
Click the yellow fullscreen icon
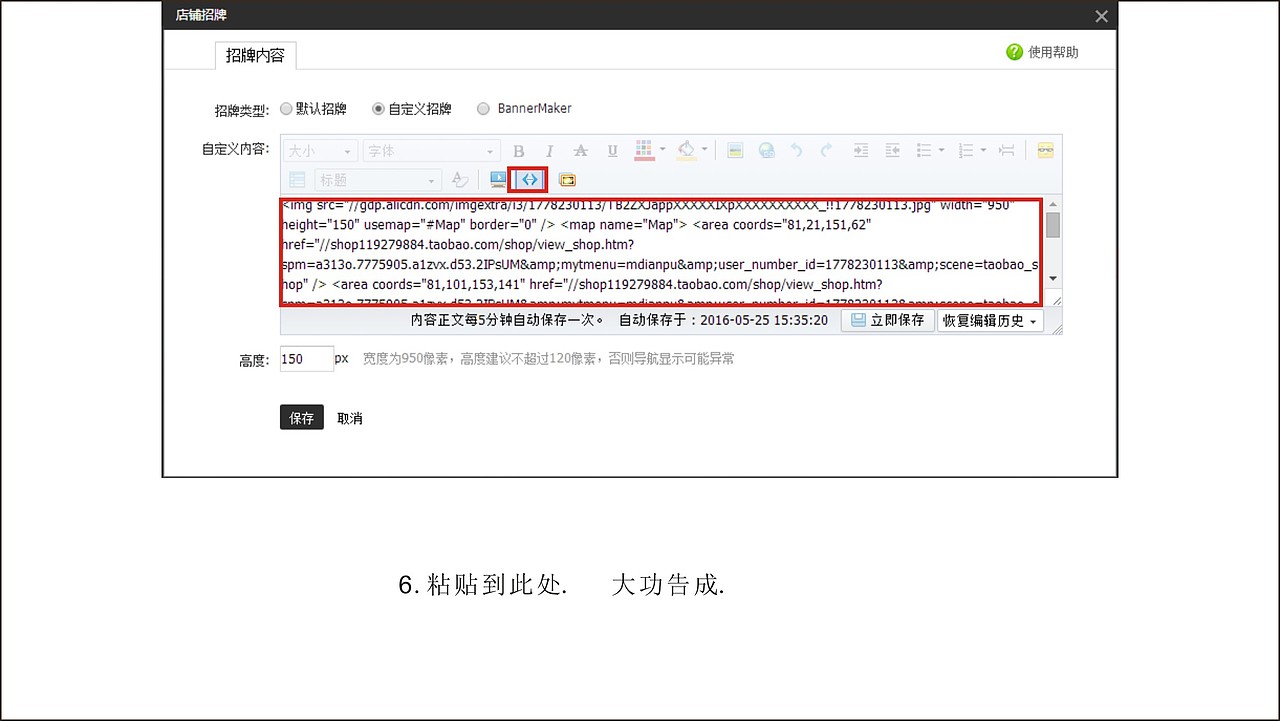568,180
